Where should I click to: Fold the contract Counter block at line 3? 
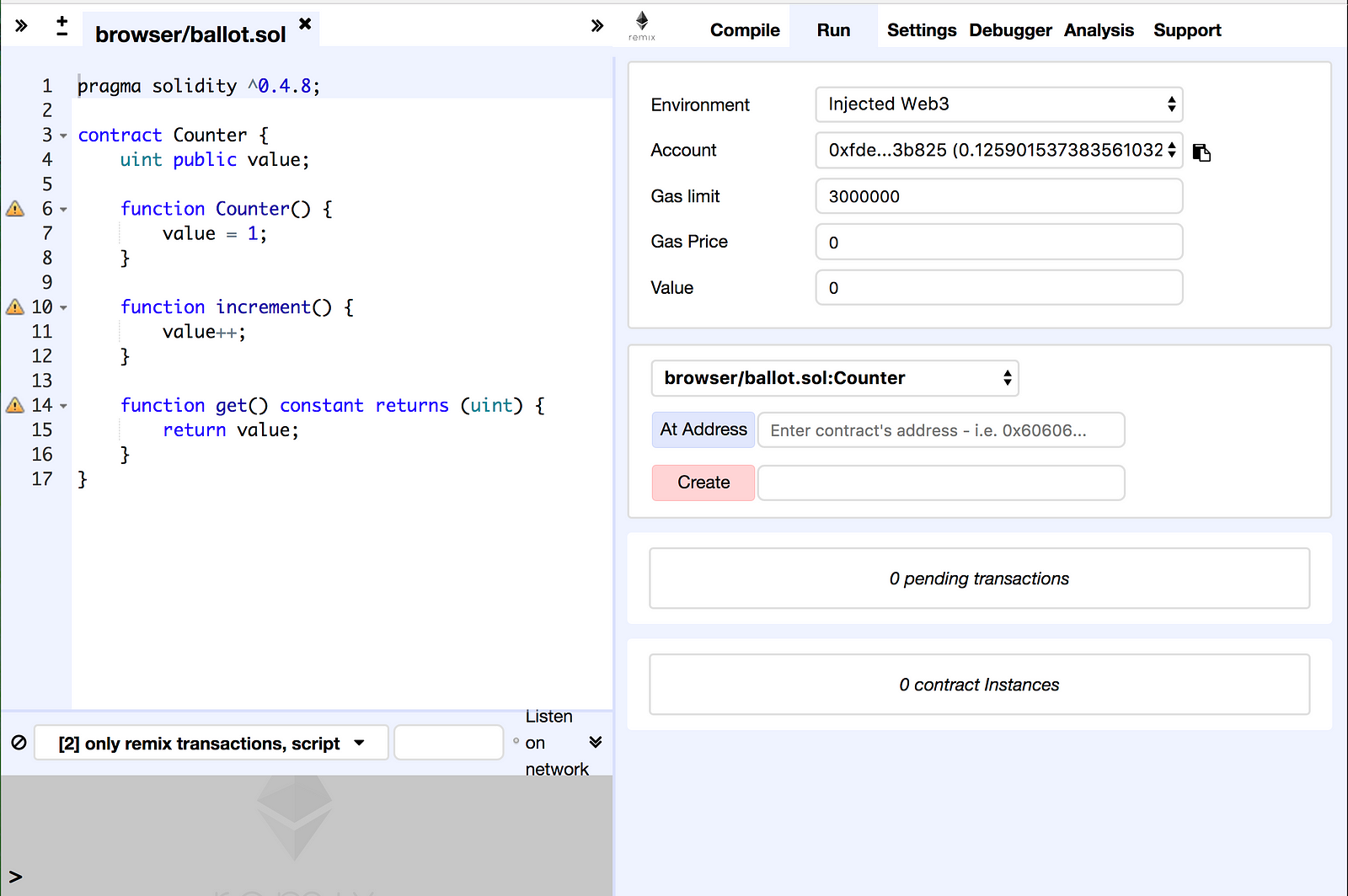tap(63, 136)
